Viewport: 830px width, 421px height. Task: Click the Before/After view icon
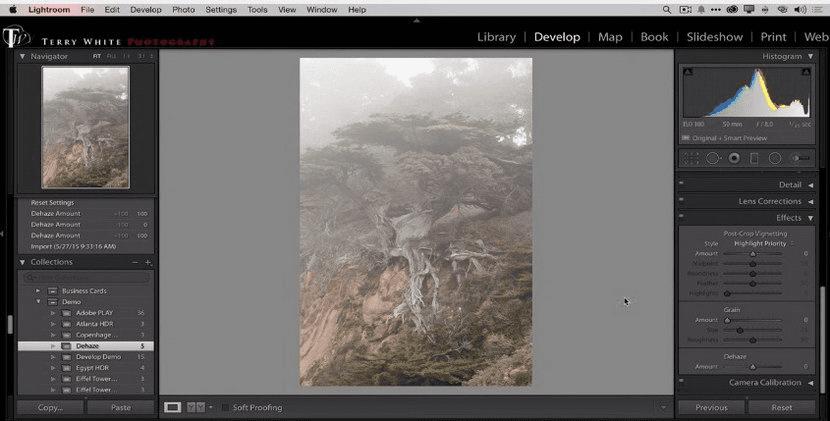pos(196,407)
